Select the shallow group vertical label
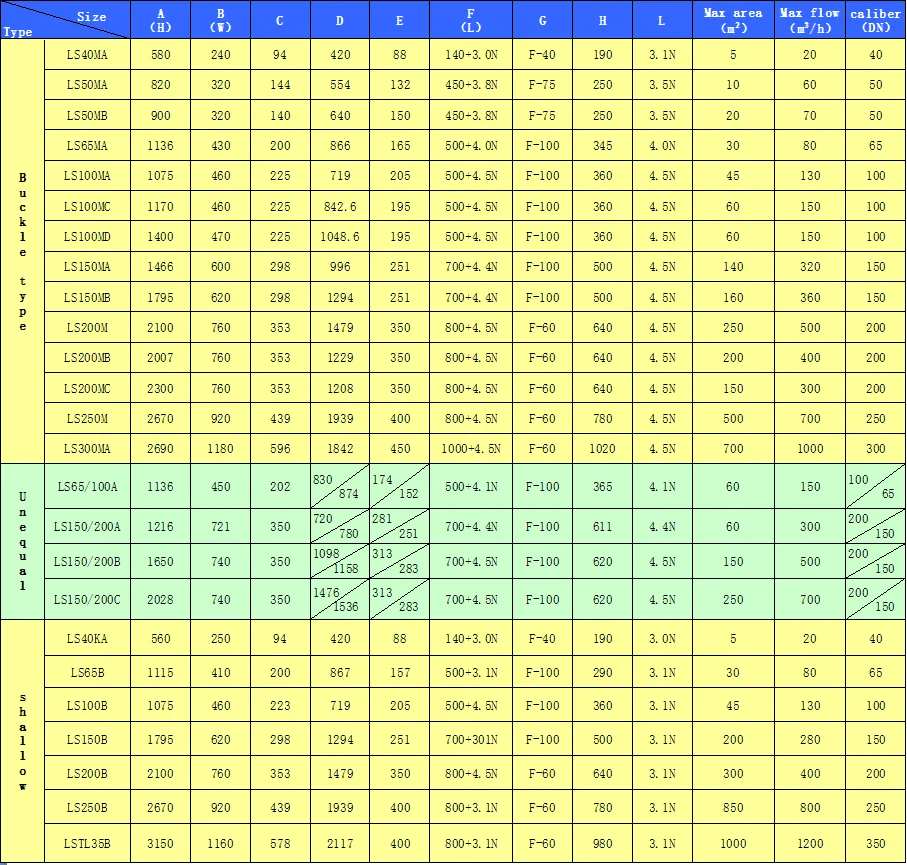Screen dimensions: 907x865 pyautogui.click(x=23, y=741)
